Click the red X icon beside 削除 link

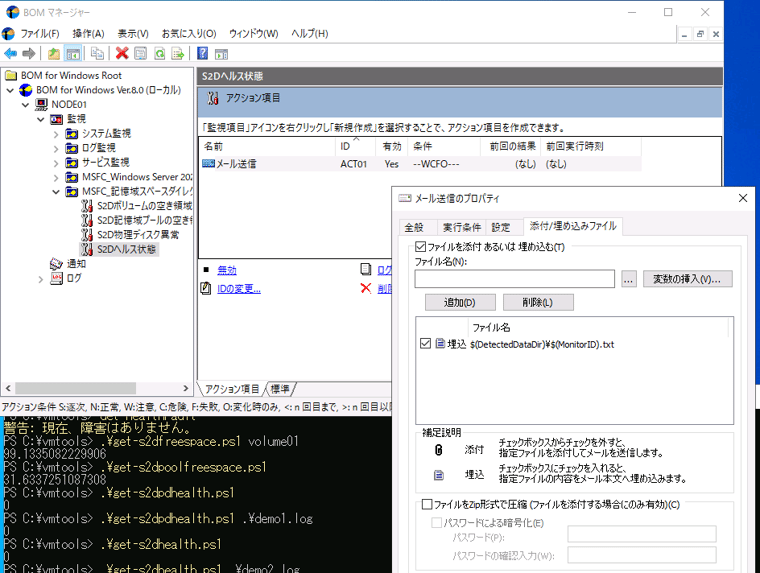click(x=366, y=288)
